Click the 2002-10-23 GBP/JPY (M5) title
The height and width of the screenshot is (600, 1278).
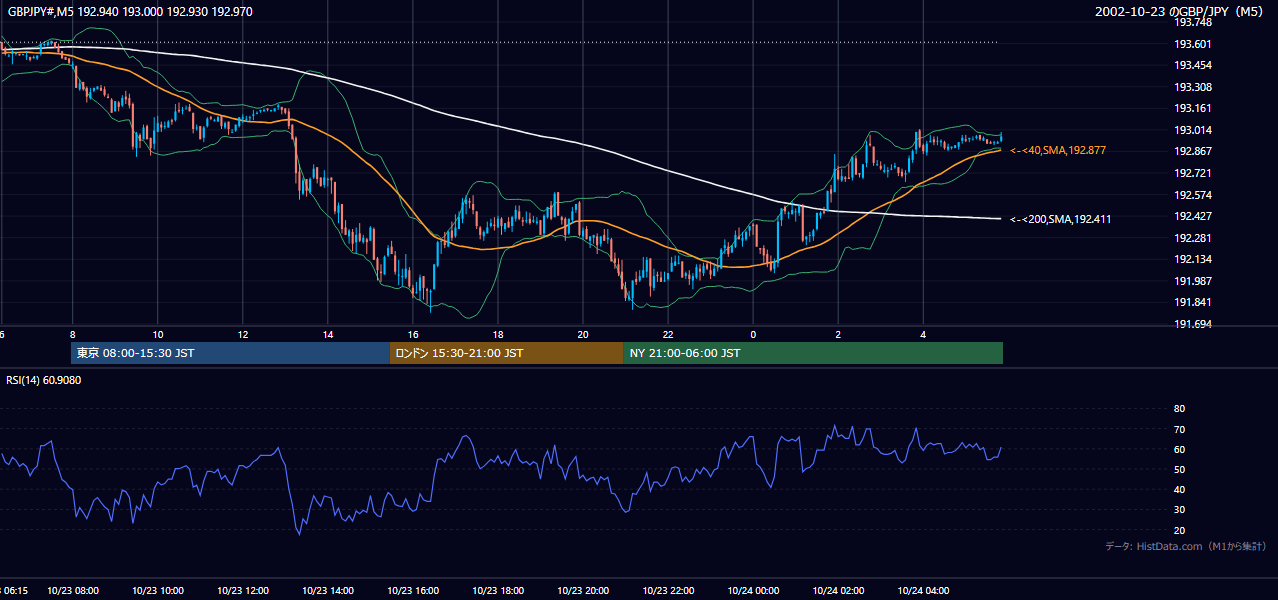(1180, 11)
